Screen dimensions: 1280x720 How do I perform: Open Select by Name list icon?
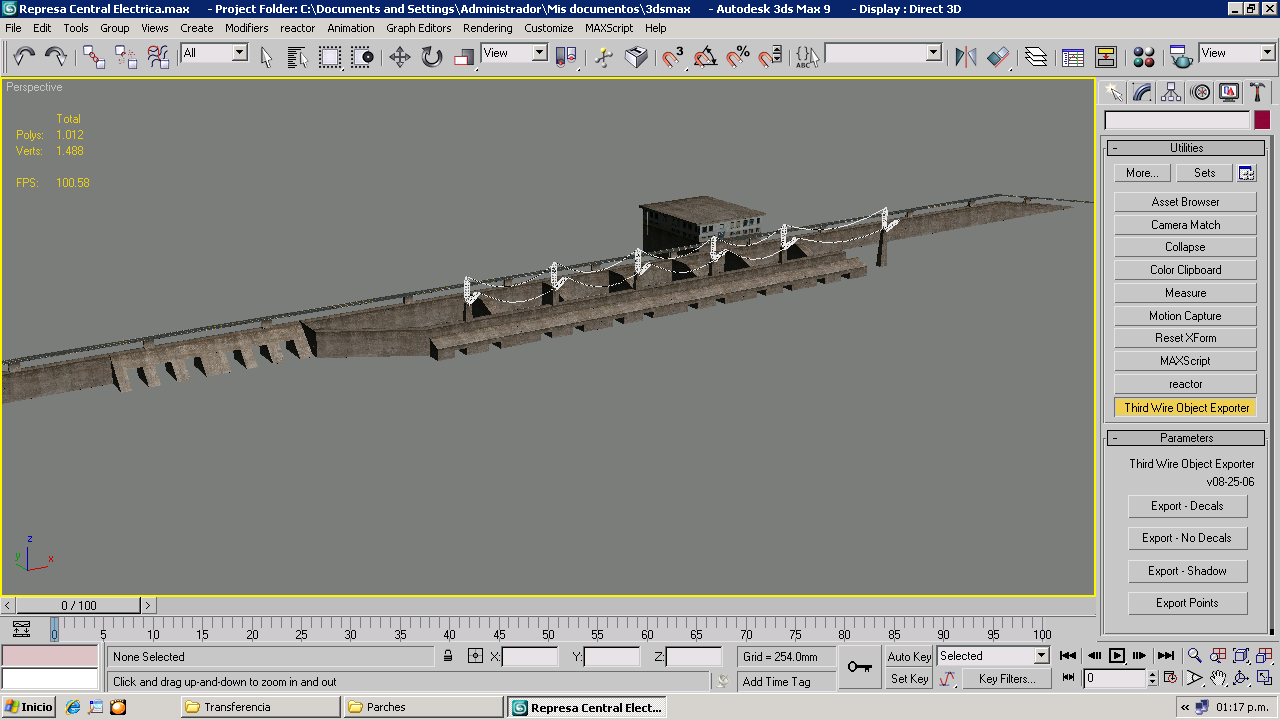coord(298,57)
